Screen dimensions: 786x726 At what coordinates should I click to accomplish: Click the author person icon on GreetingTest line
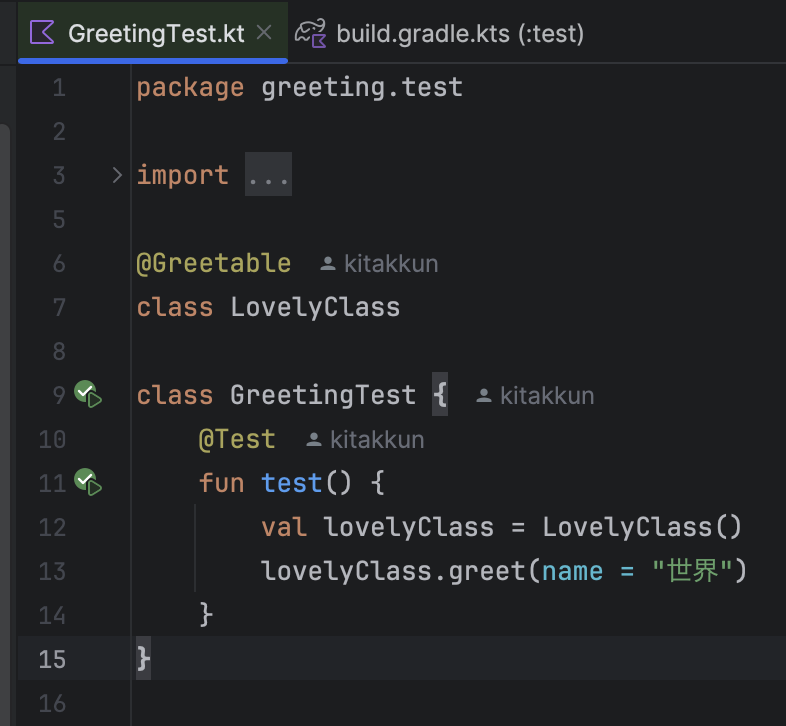[x=484, y=396]
